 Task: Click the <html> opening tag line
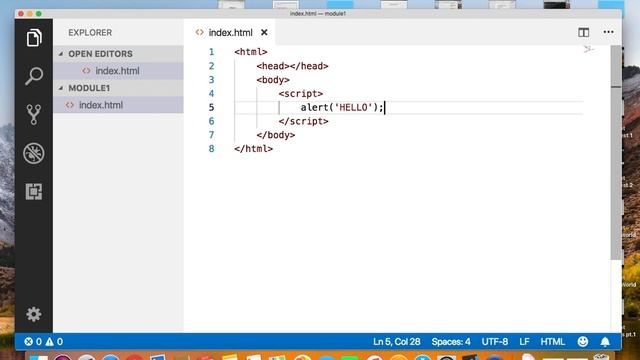[x=251, y=52]
